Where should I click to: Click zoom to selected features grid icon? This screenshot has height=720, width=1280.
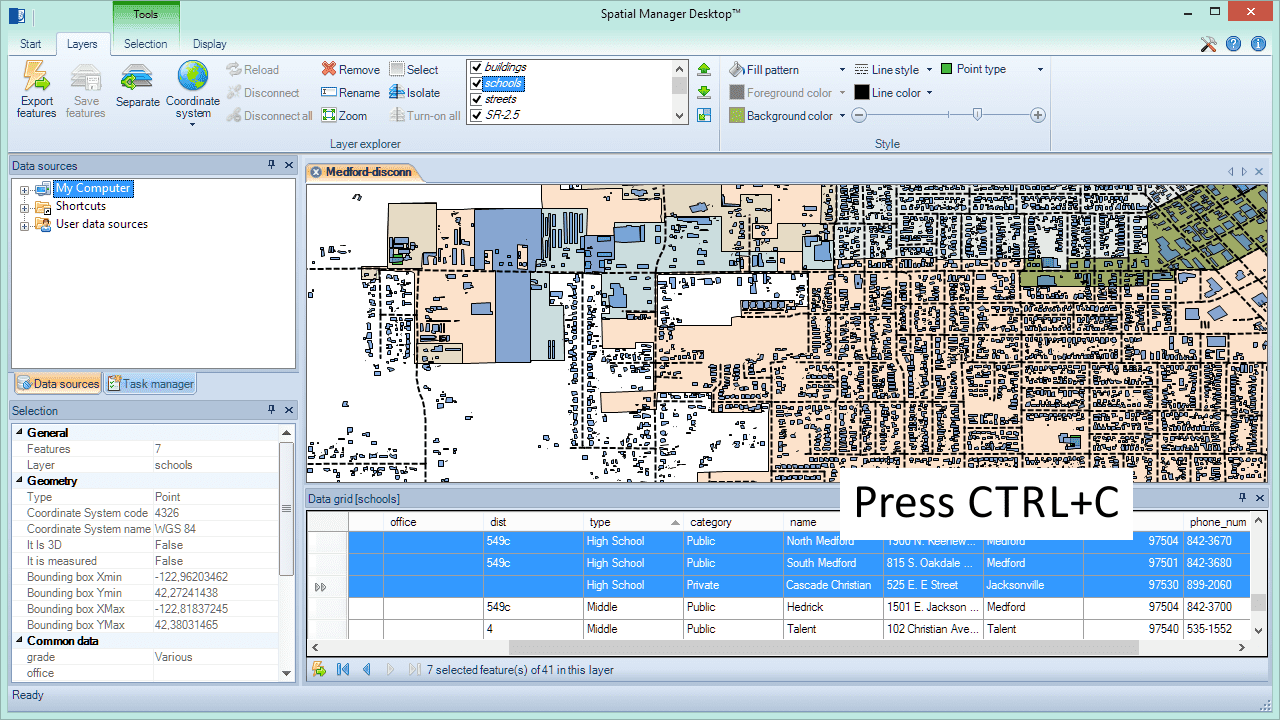319,670
